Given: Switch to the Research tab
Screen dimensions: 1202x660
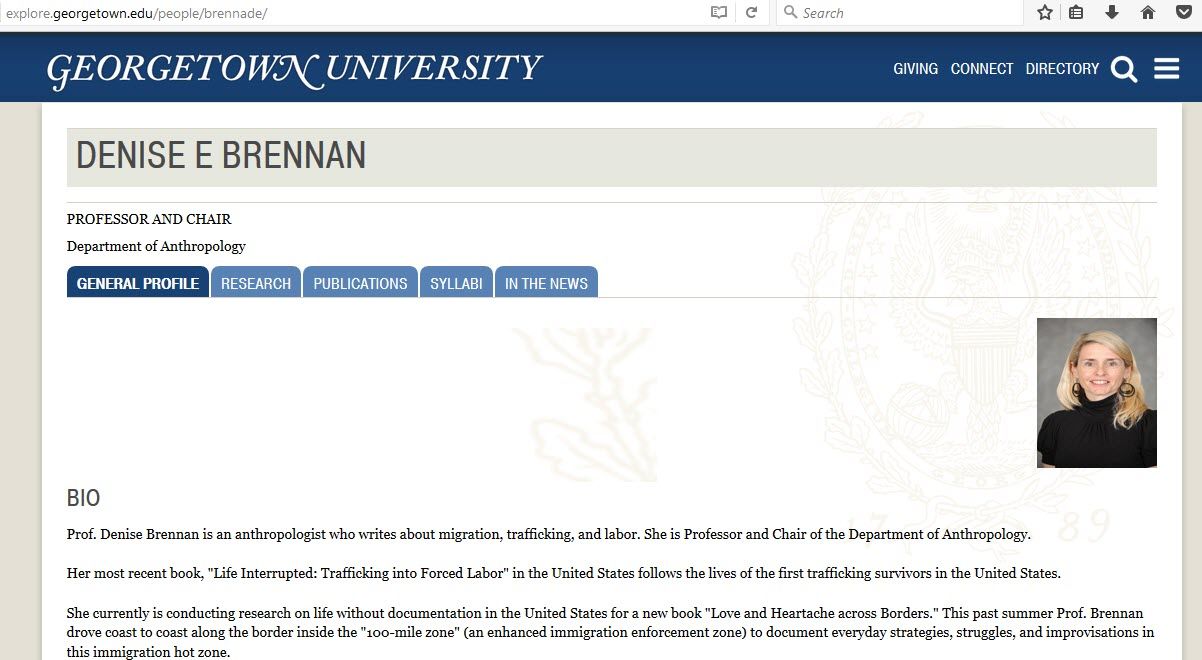Looking at the screenshot, I should tap(256, 283).
